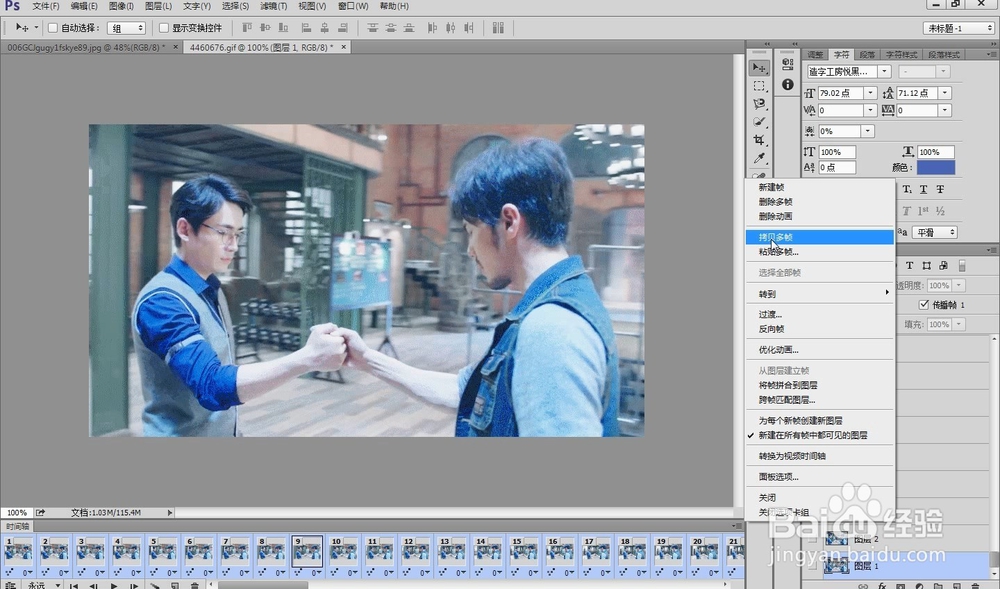Viewport: 1000px width, 589px height.
Task: Open kerning dropdown arrow
Action: [x=870, y=110]
